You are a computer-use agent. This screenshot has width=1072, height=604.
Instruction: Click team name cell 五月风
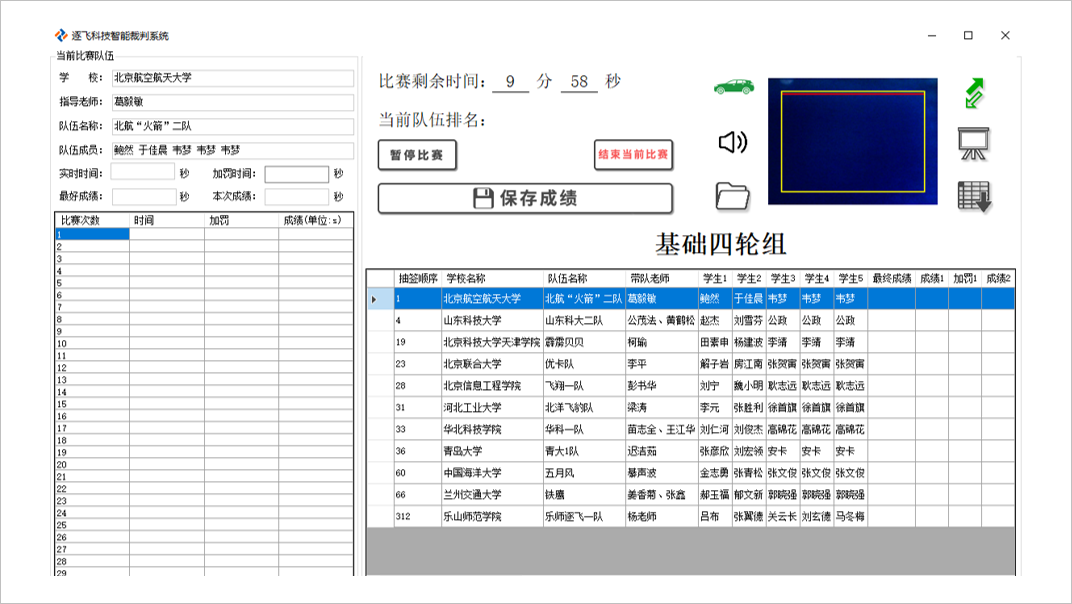click(x=584, y=473)
